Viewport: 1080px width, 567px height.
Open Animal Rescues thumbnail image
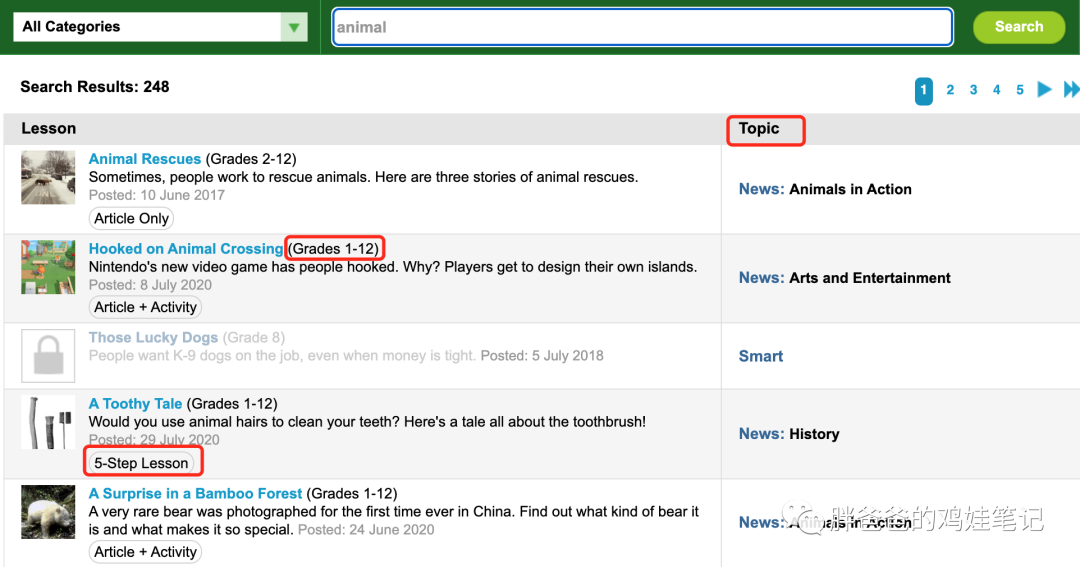(x=48, y=177)
